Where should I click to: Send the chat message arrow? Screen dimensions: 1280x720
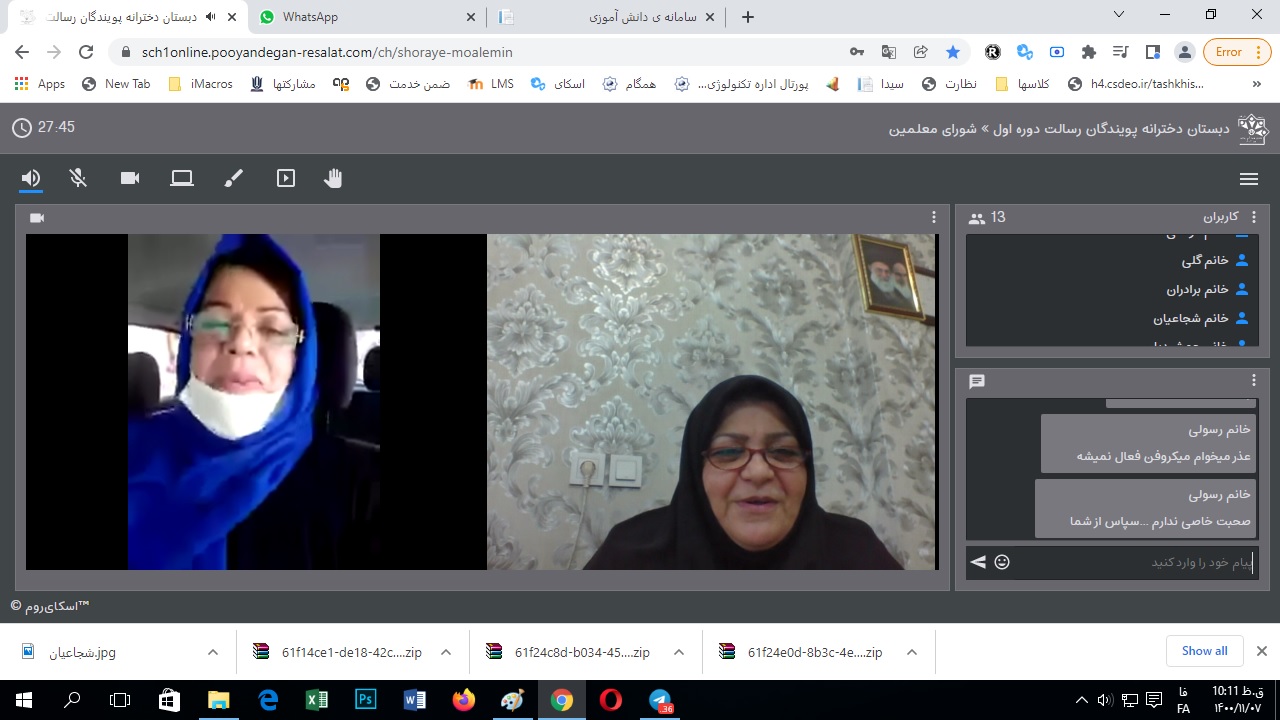click(978, 562)
